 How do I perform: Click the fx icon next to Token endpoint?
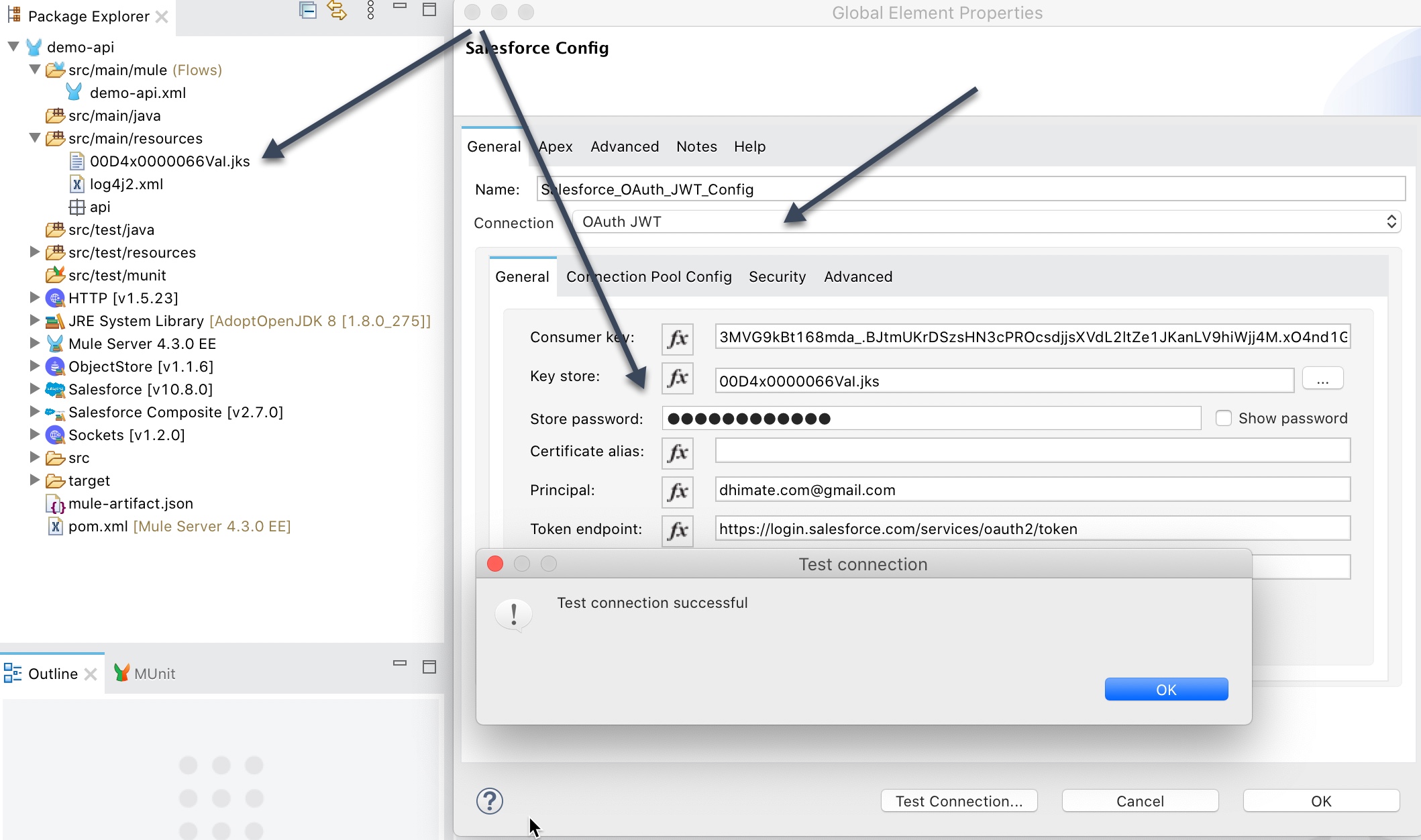pyautogui.click(x=680, y=529)
